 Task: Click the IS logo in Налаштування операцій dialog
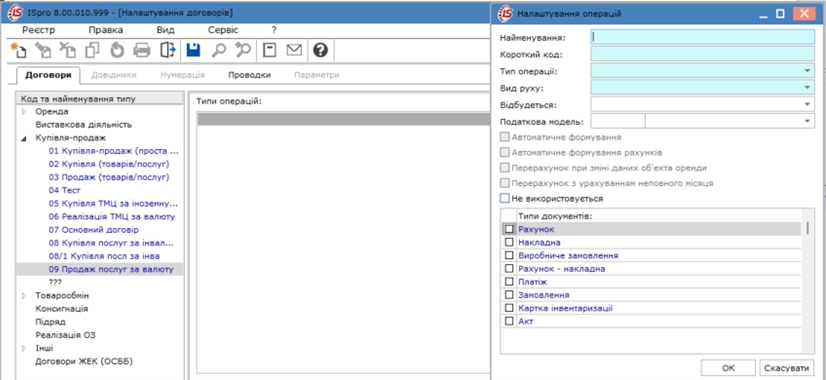tap(506, 14)
